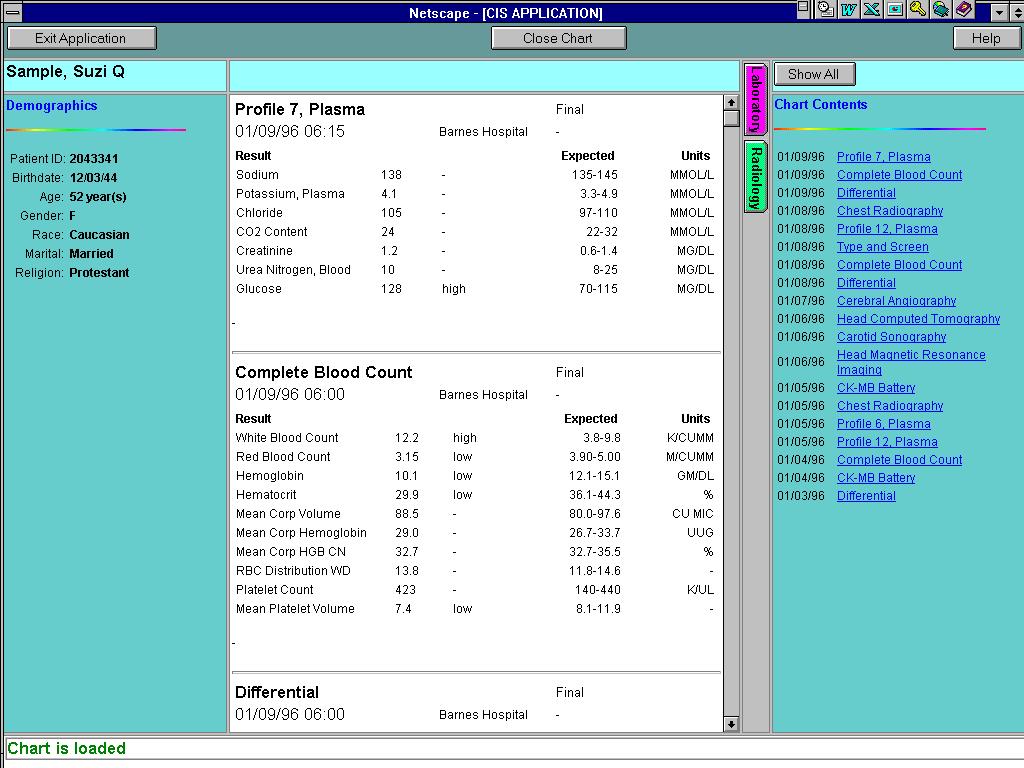This screenshot has width=1024, height=768.
Task: Launch PowerPoint from the Office shortcut bar
Action: (895, 9)
